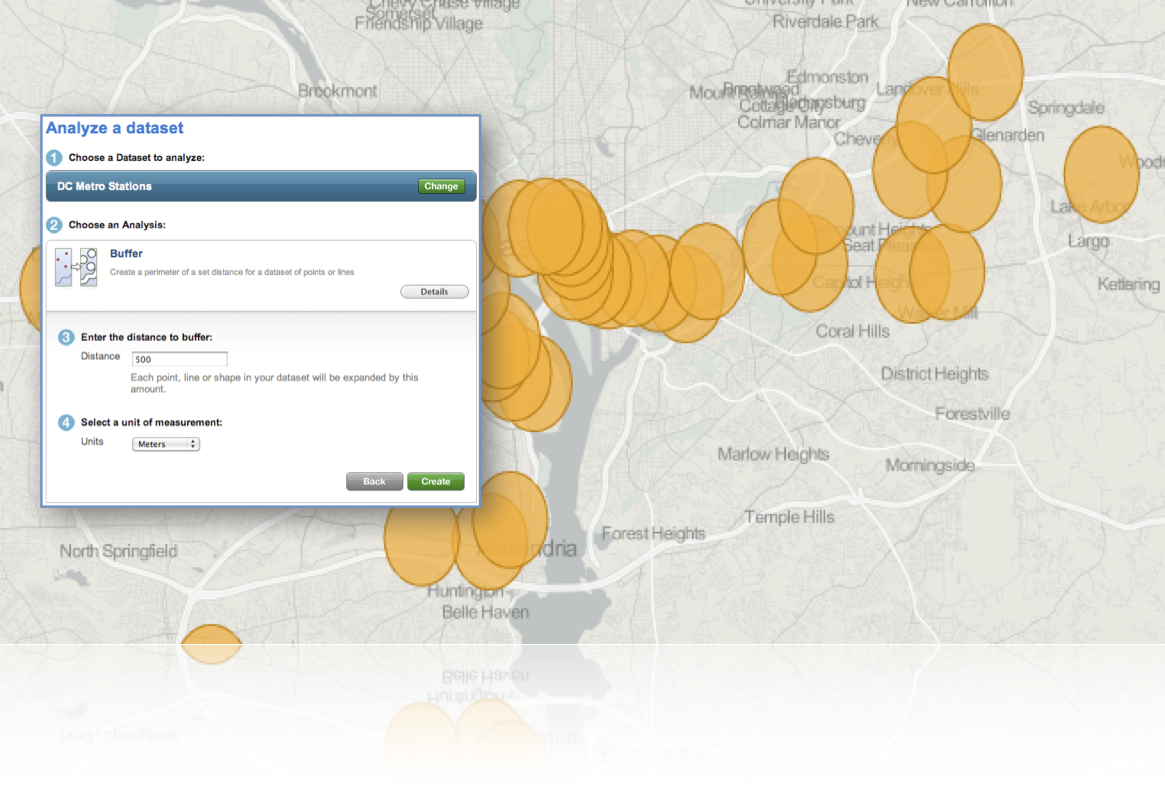The height and width of the screenshot is (795, 1165).
Task: Click the DC Metro Stations dataset bar
Action: 230,186
